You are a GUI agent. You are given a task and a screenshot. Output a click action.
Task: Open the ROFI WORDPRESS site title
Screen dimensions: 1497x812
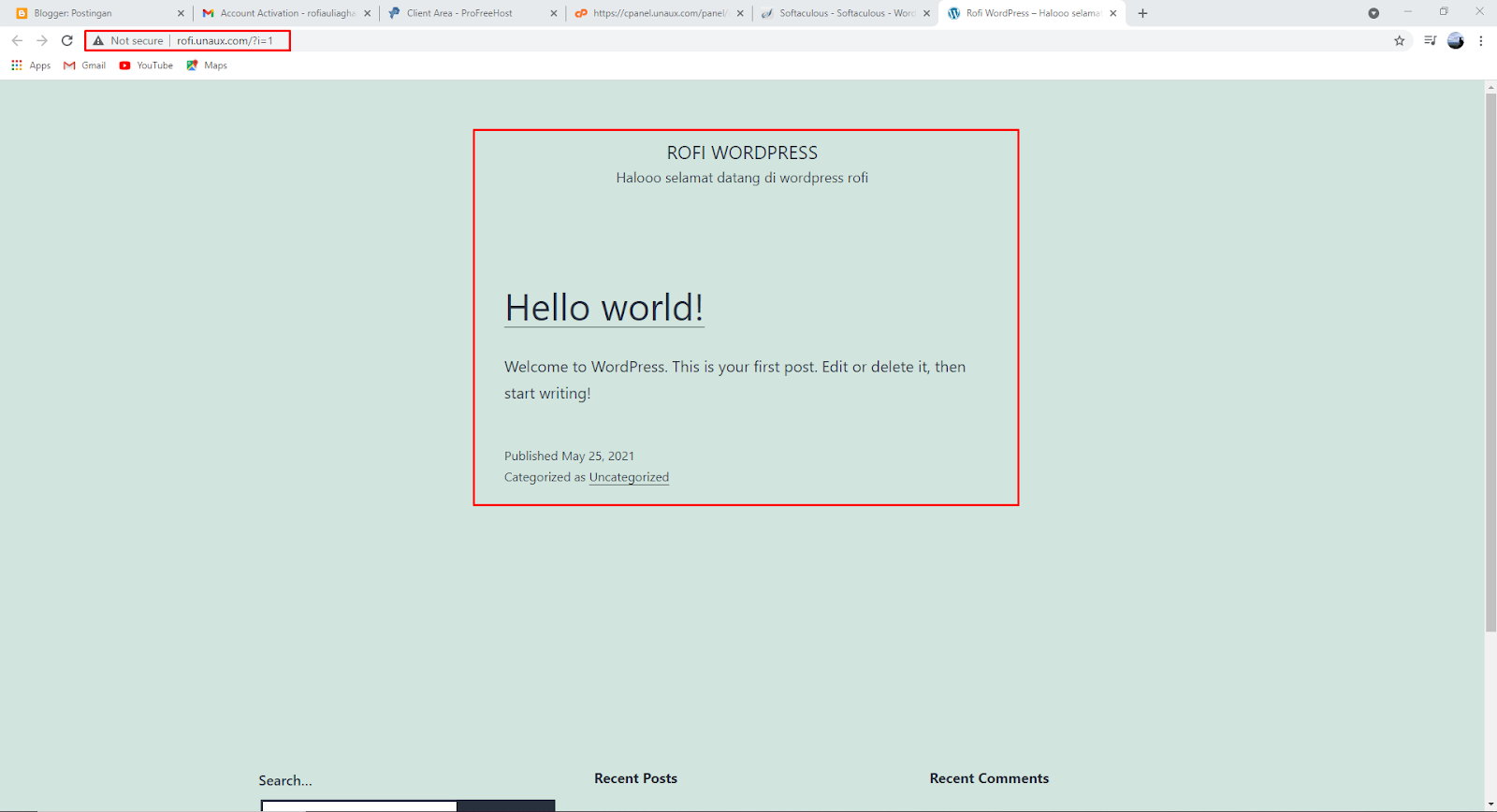[x=742, y=152]
